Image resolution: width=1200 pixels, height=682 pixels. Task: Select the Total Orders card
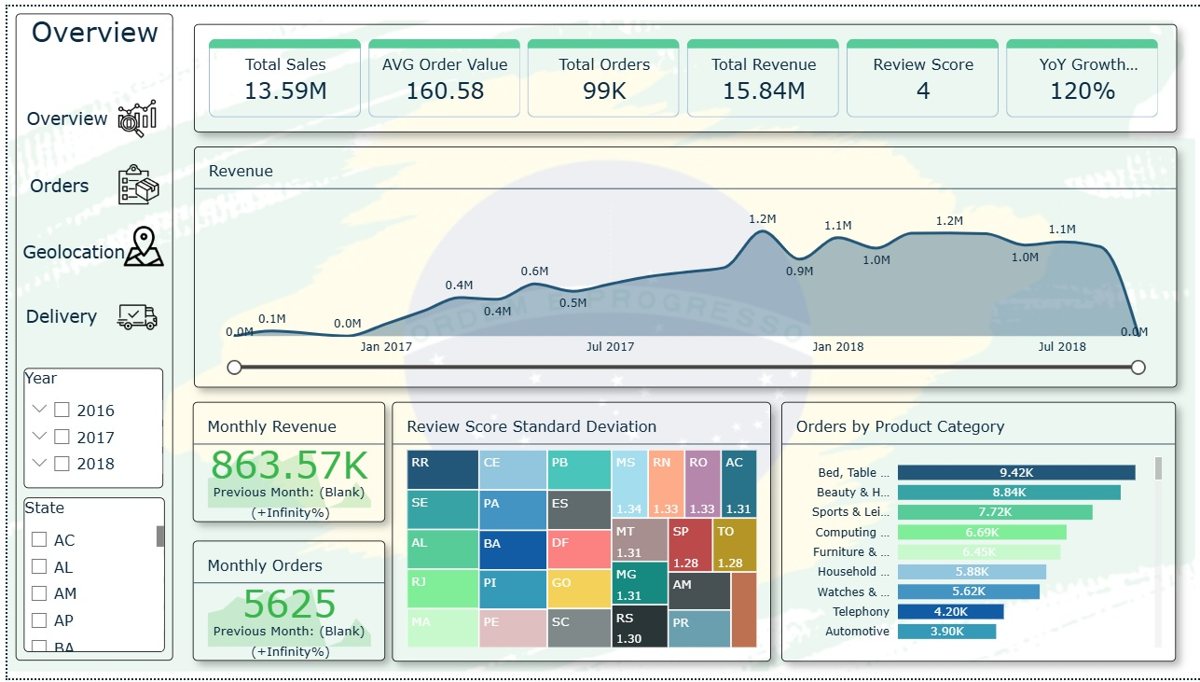[604, 79]
